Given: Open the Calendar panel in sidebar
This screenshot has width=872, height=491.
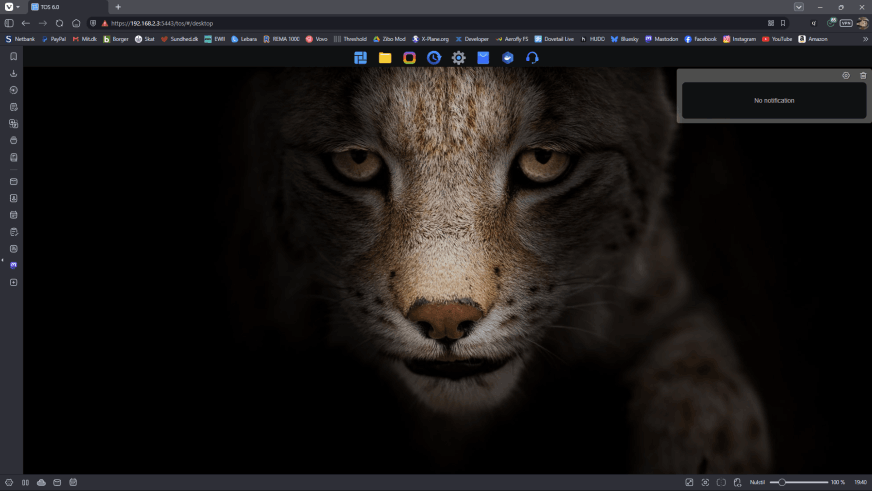Looking at the screenshot, I should point(13,215).
